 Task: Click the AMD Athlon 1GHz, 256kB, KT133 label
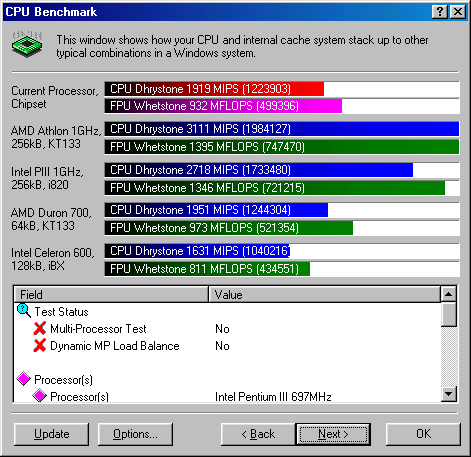pos(56,137)
